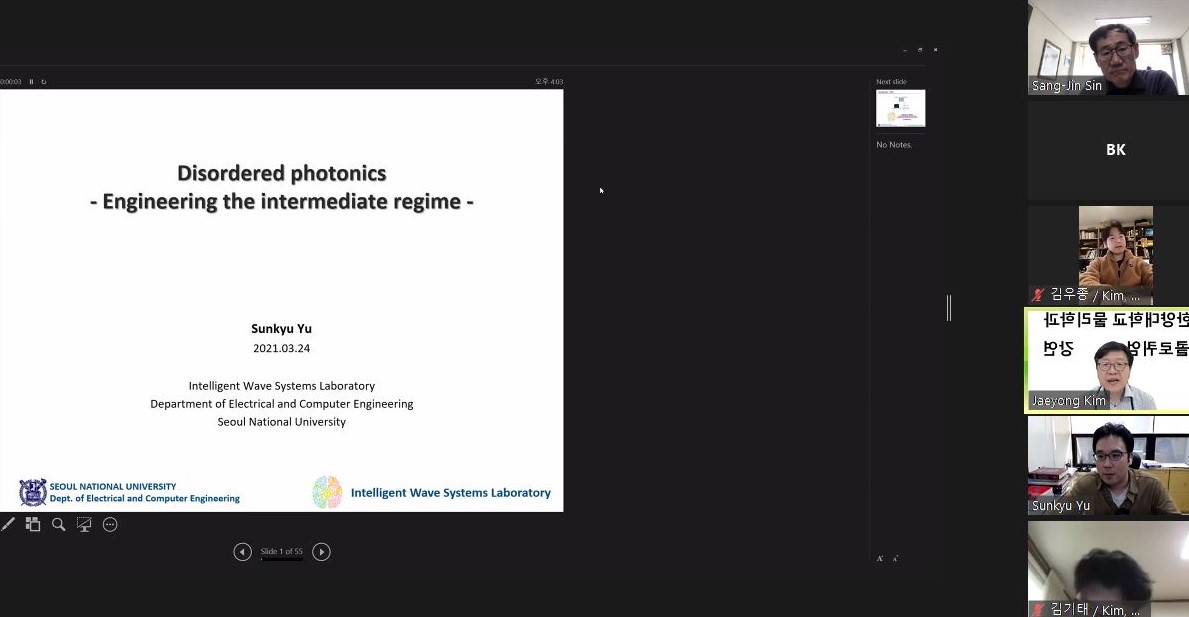Image resolution: width=1189 pixels, height=617 pixels.
Task: Select Jaeyong Kim's highlighted video tile
Action: [x=1108, y=360]
